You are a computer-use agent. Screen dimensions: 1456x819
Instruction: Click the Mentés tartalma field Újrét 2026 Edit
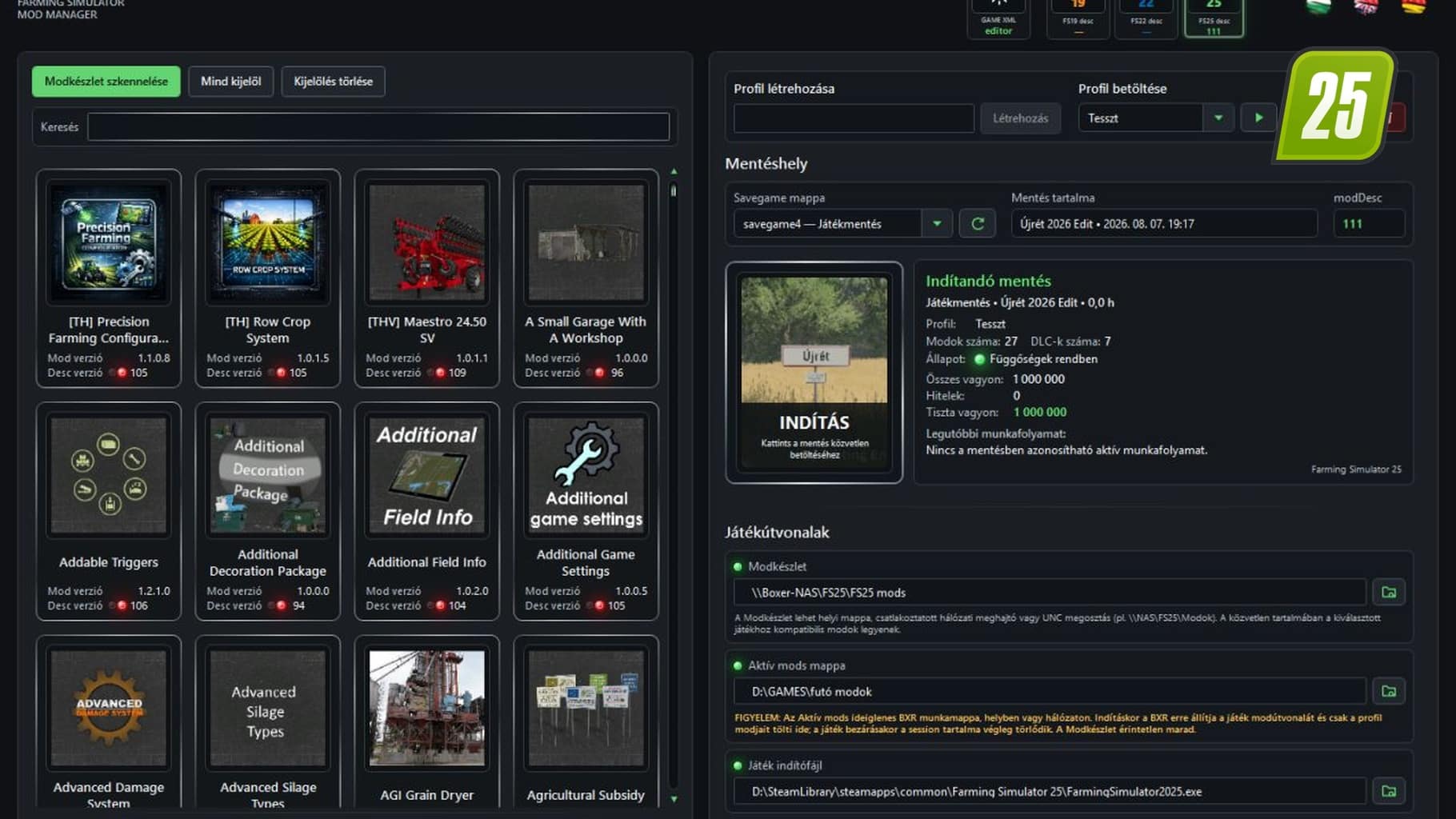click(1164, 224)
